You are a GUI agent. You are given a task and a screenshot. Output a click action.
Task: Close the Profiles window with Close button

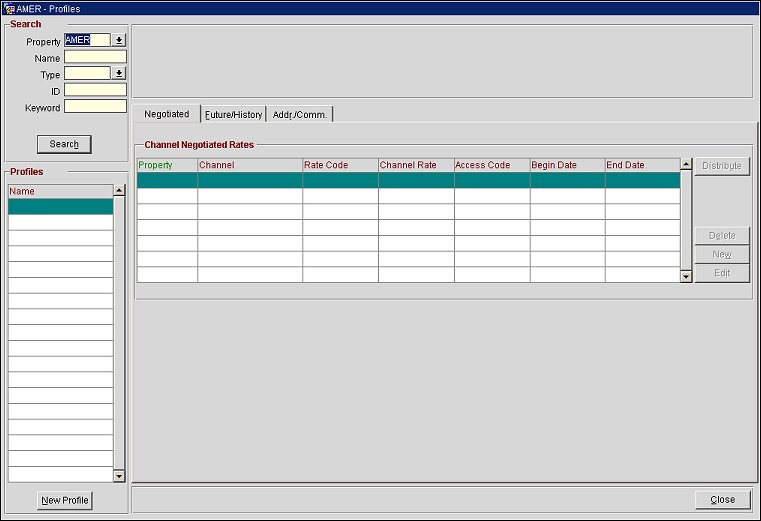[722, 499]
